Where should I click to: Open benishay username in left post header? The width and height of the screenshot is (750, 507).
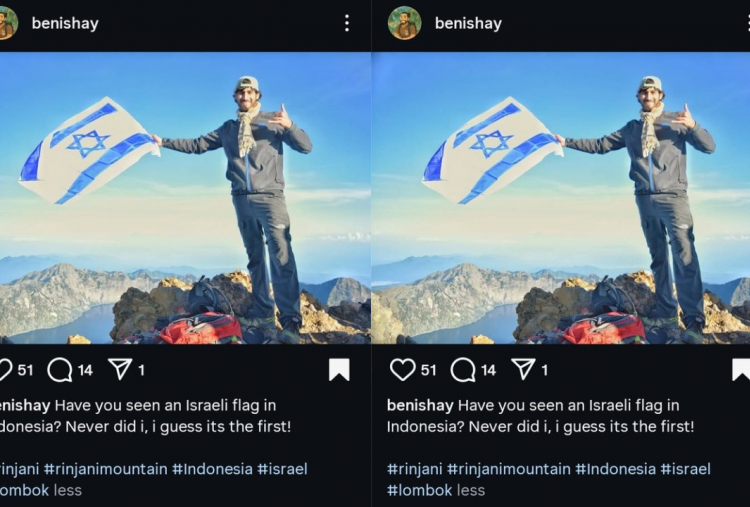click(65, 23)
